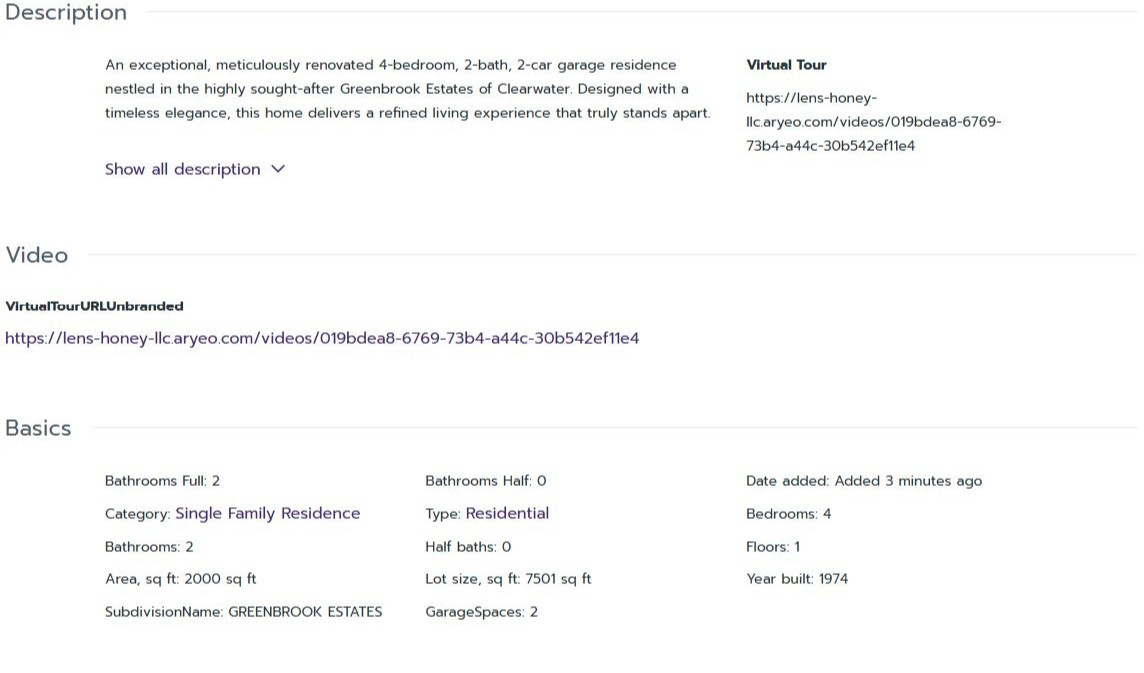Click the Bathrooms Full: 2 detail
The width and height of the screenshot is (1144, 673).
pyautogui.click(x=162, y=481)
